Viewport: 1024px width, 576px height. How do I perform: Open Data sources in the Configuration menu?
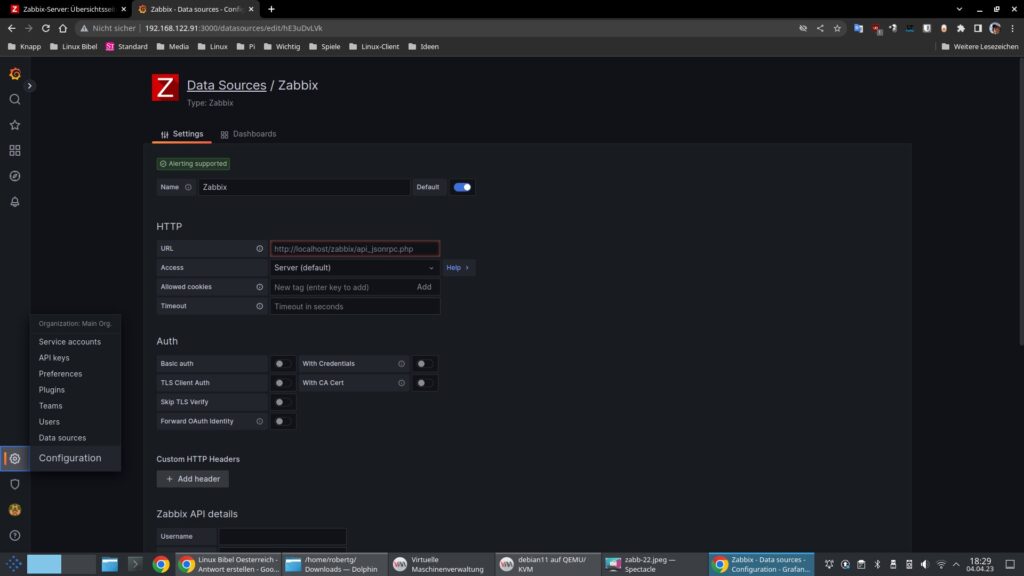(x=62, y=438)
